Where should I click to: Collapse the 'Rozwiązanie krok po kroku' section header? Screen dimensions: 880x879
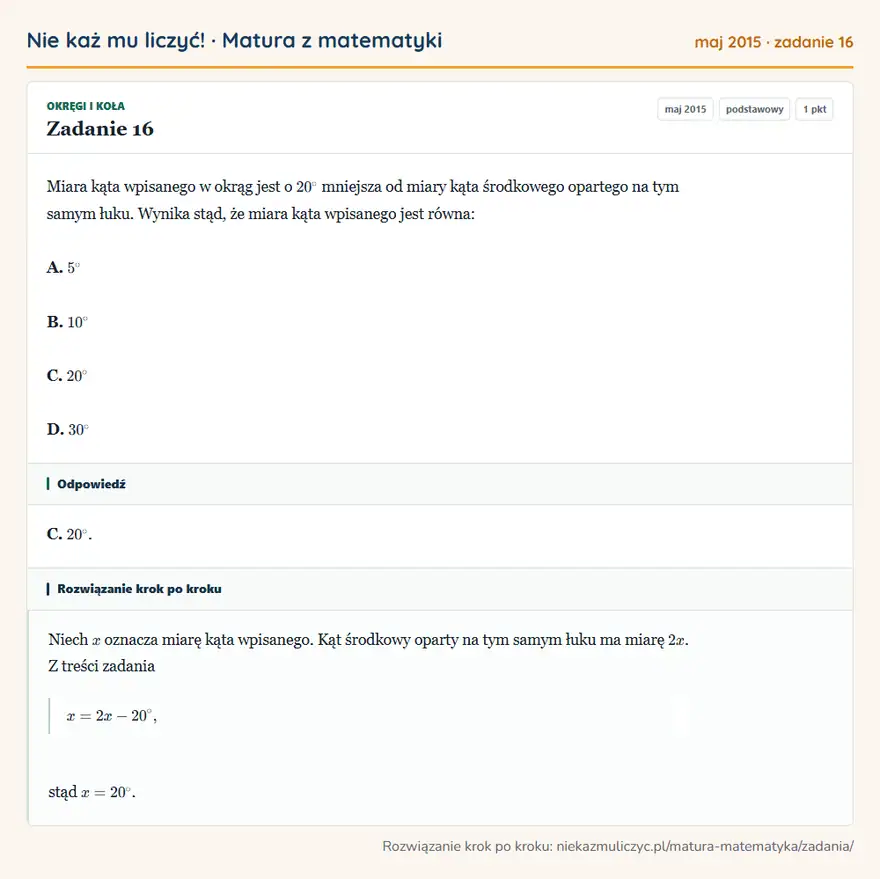pyautogui.click(x=440, y=589)
